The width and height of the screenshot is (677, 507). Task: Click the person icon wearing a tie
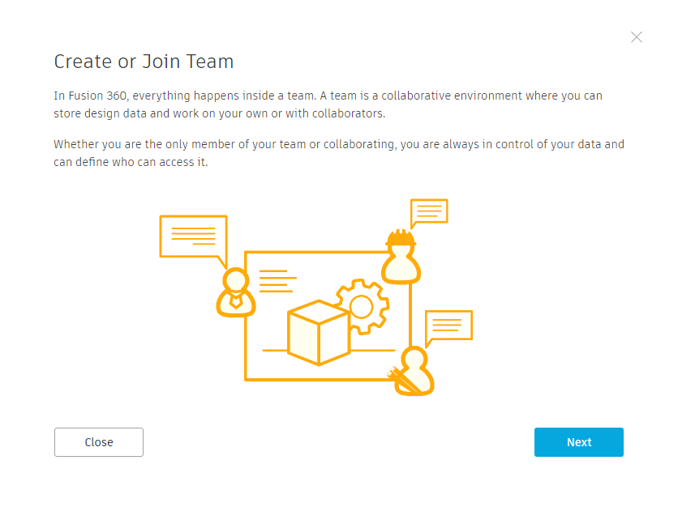point(236,292)
